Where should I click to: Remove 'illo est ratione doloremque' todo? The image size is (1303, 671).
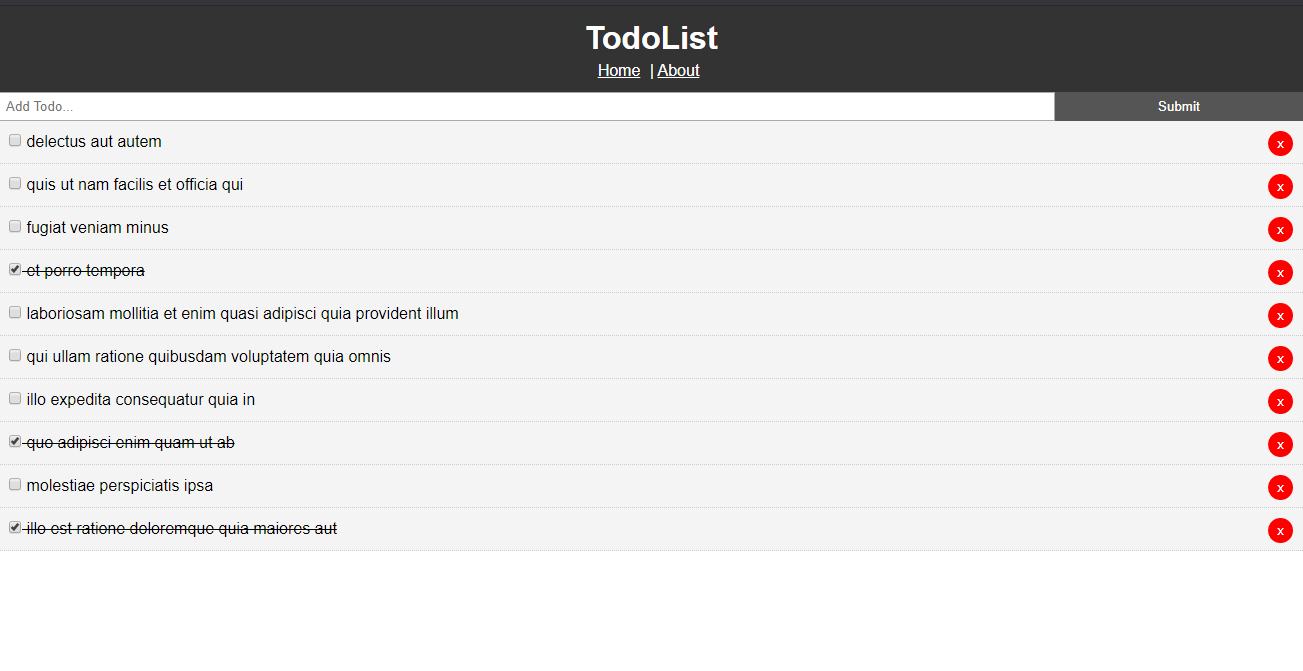click(x=1280, y=531)
